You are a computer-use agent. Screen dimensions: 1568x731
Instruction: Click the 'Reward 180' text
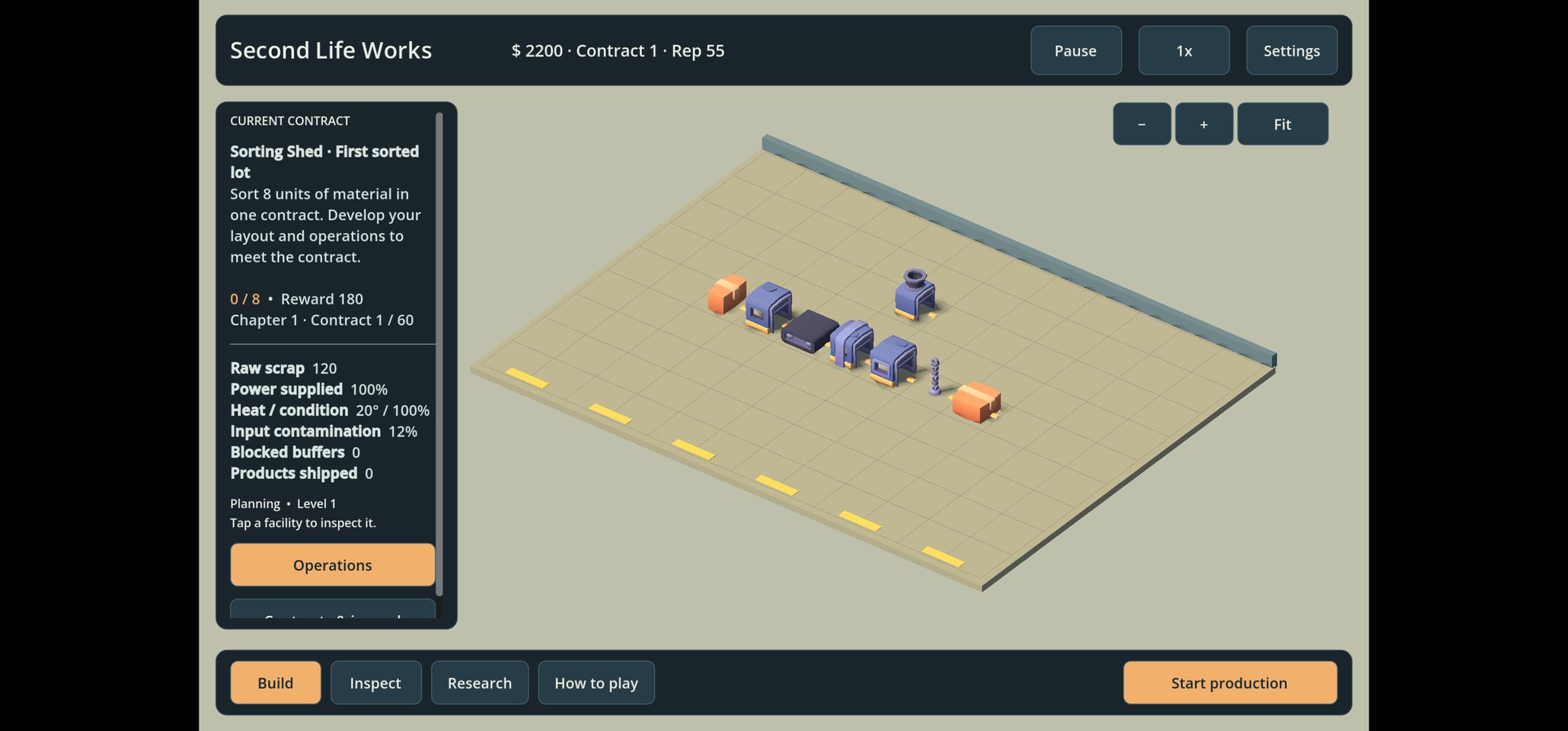coord(322,299)
